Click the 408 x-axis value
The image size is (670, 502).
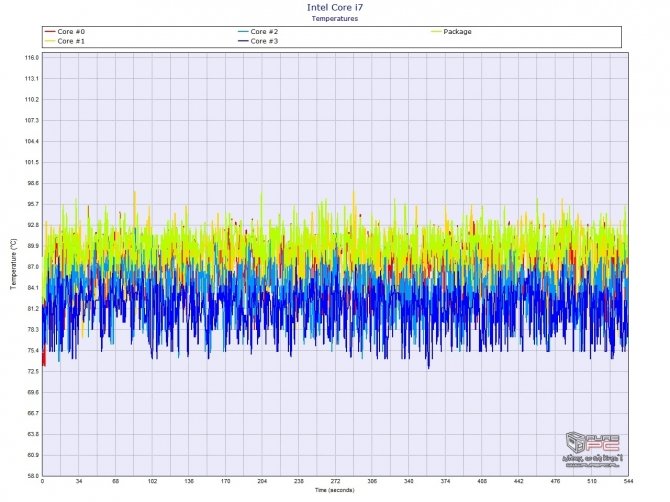pyautogui.click(x=482, y=481)
